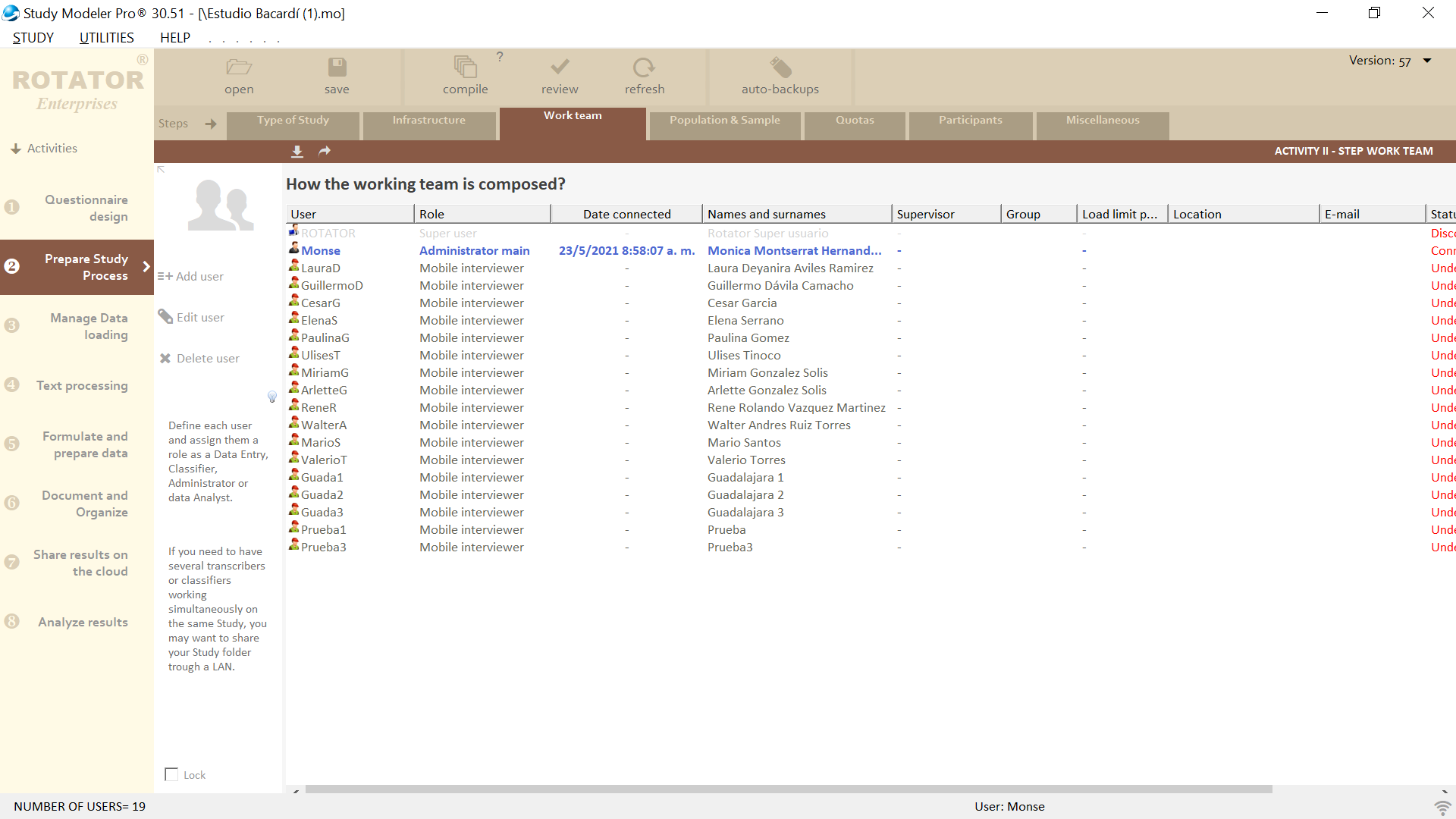Expand Prepare Study Process chevron

pos(146,267)
